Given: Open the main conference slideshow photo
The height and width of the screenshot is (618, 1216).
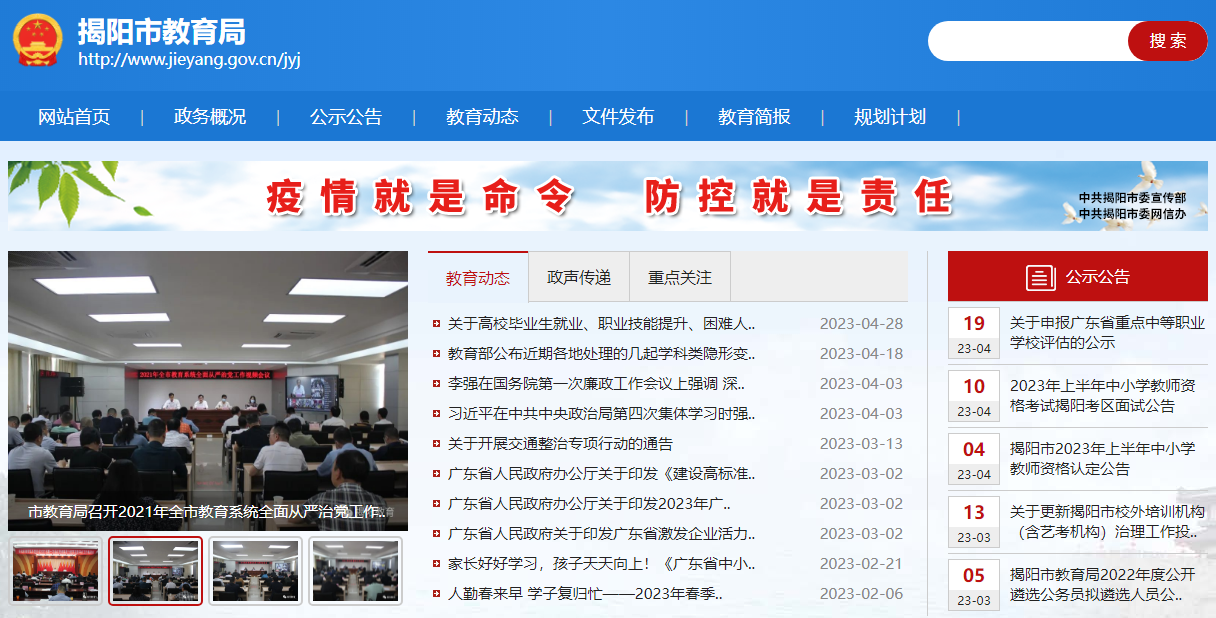Looking at the screenshot, I should [x=208, y=390].
